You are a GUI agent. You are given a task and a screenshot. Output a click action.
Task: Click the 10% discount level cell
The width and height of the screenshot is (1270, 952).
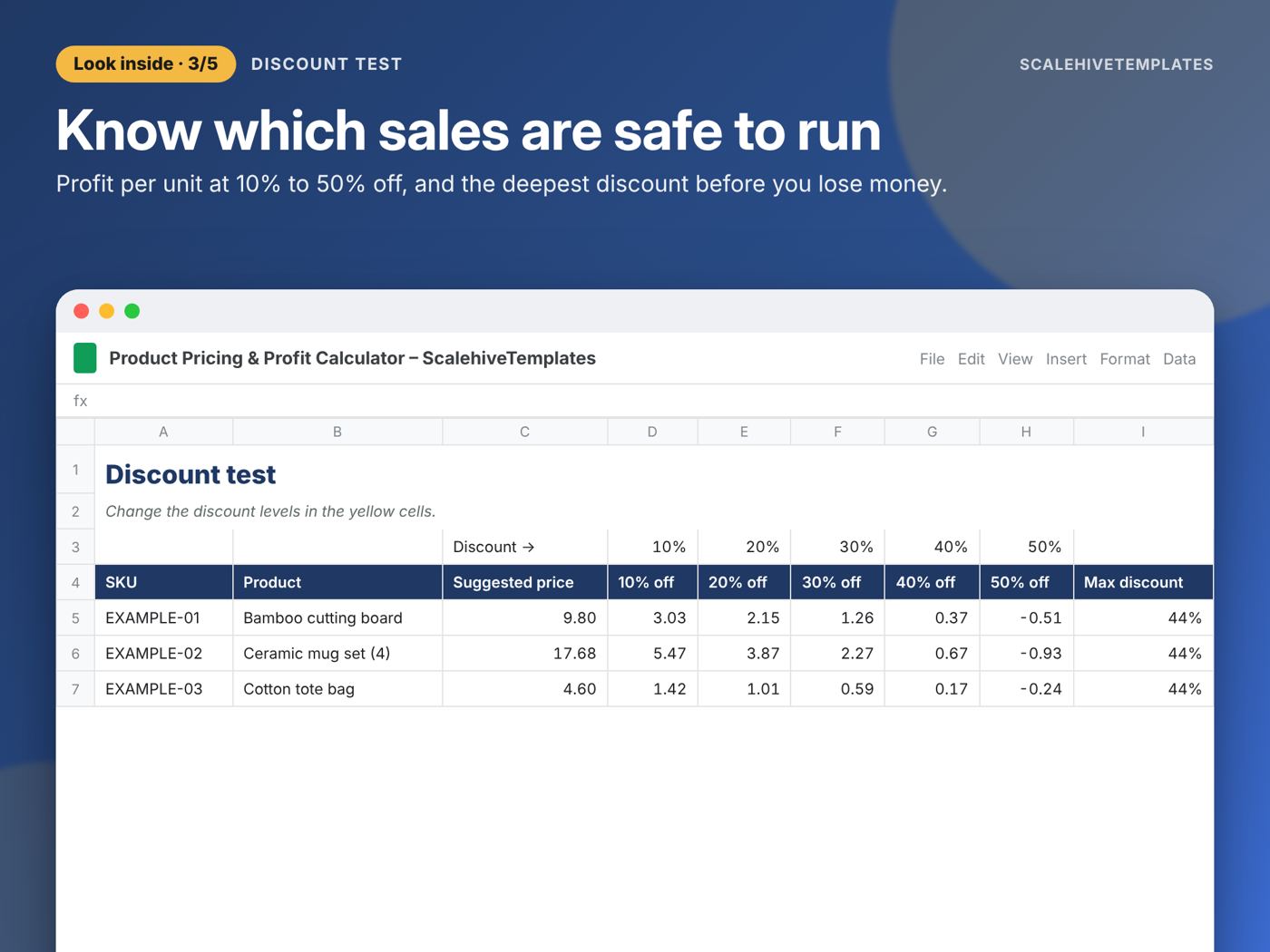coord(652,547)
